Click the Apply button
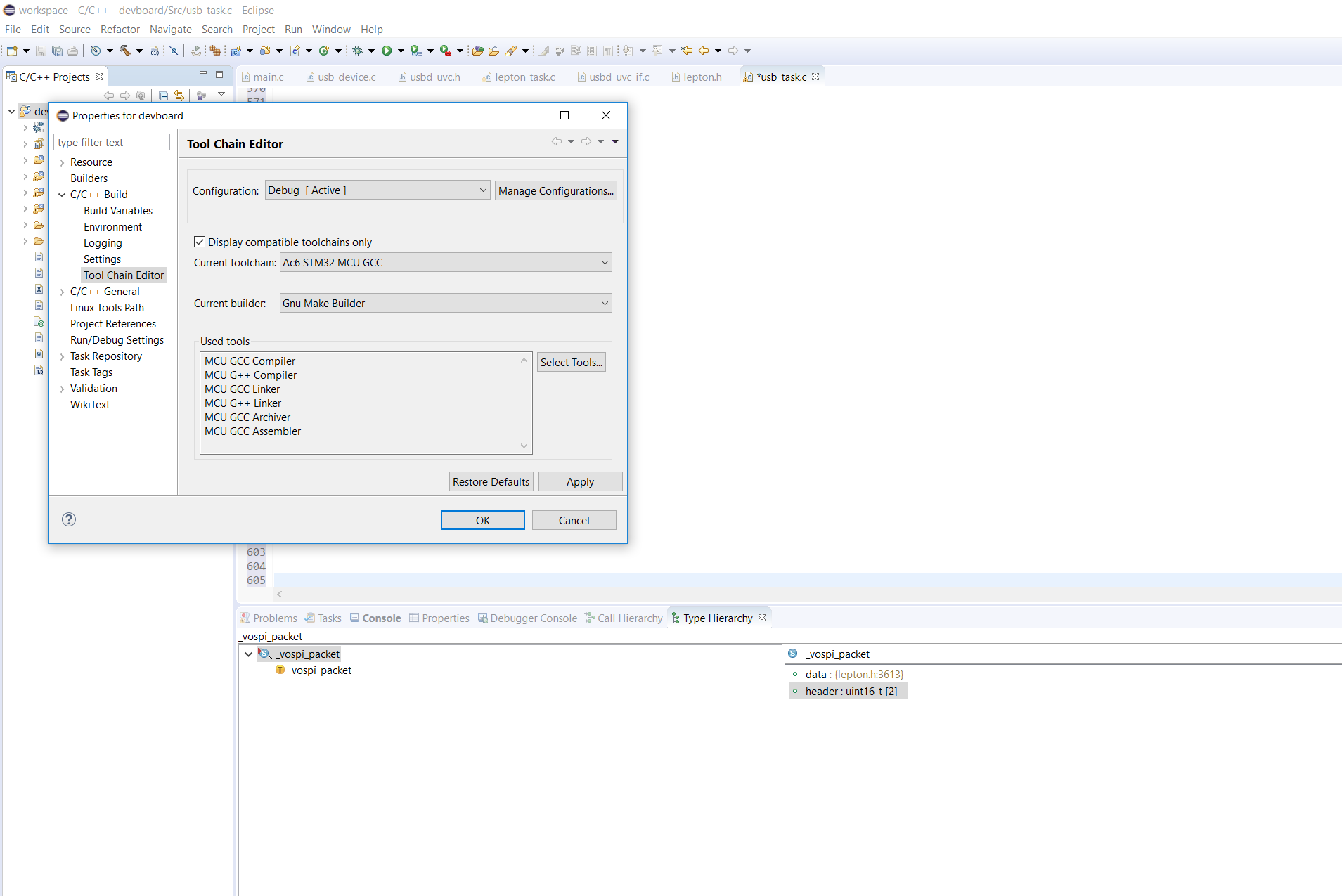Viewport: 1342px width, 896px height. click(x=581, y=481)
